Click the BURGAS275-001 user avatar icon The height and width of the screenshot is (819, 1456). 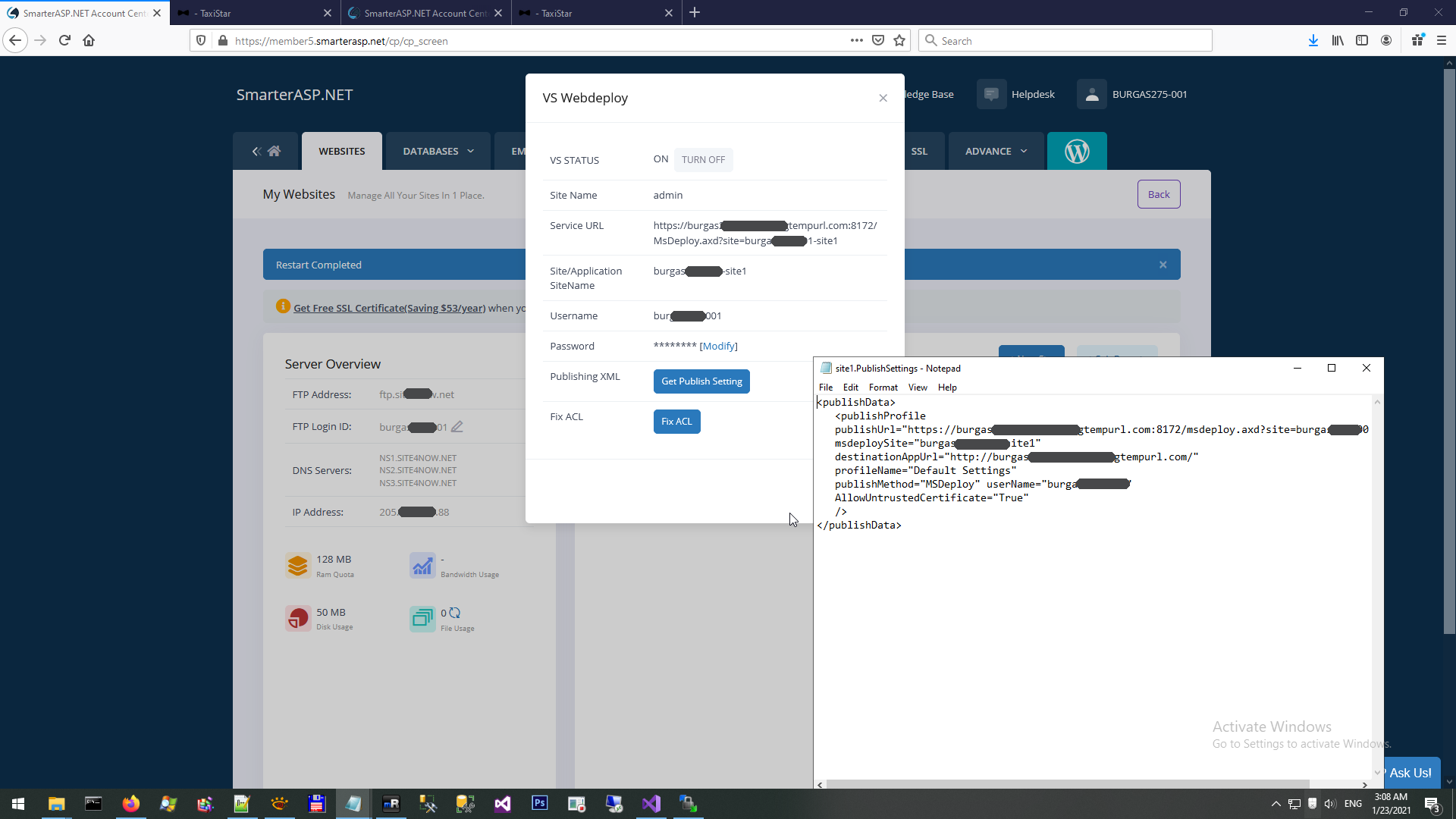(1091, 95)
